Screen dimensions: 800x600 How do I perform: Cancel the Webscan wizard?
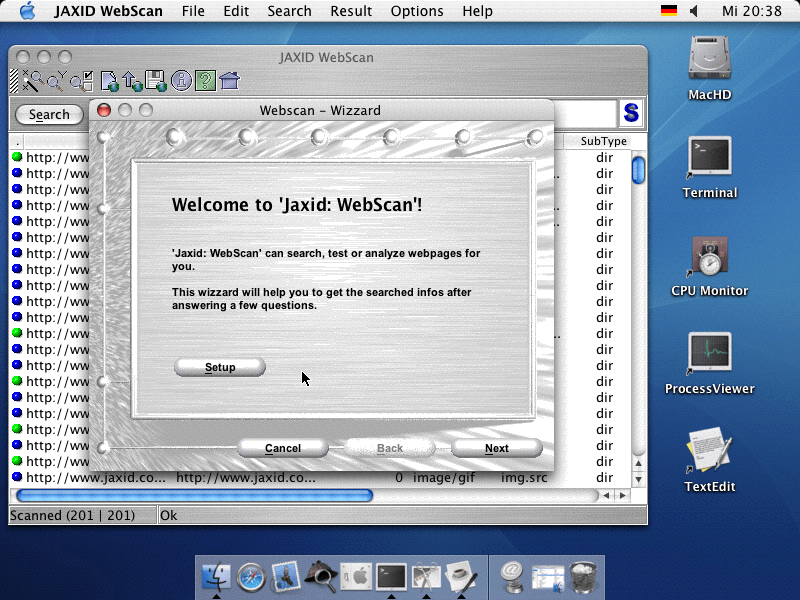click(x=283, y=448)
